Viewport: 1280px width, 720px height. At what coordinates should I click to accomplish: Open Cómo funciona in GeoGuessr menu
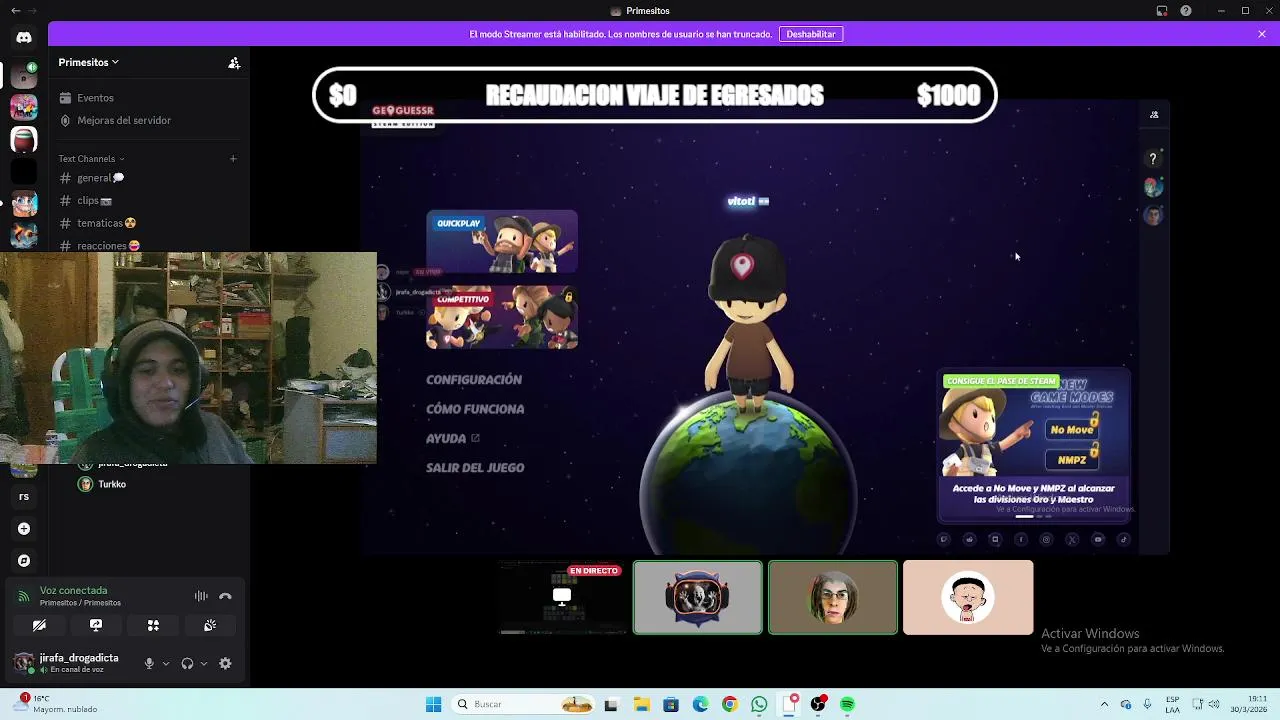coord(475,409)
